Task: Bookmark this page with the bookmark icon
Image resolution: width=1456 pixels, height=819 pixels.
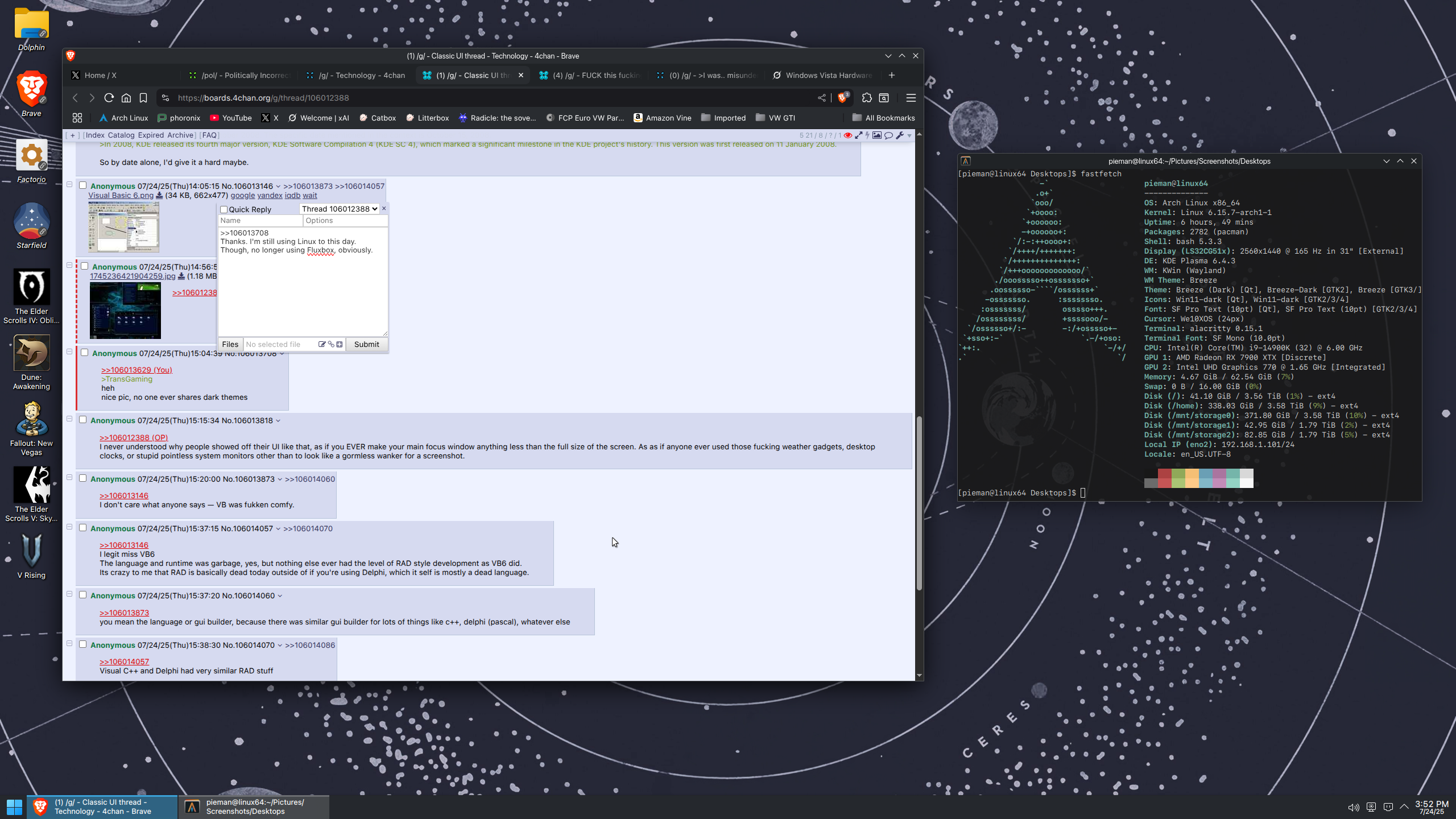Action: tap(143, 98)
